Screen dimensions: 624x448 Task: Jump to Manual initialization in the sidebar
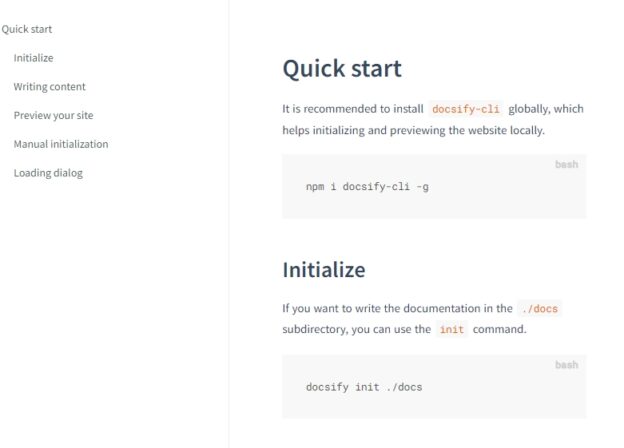pyautogui.click(x=61, y=144)
